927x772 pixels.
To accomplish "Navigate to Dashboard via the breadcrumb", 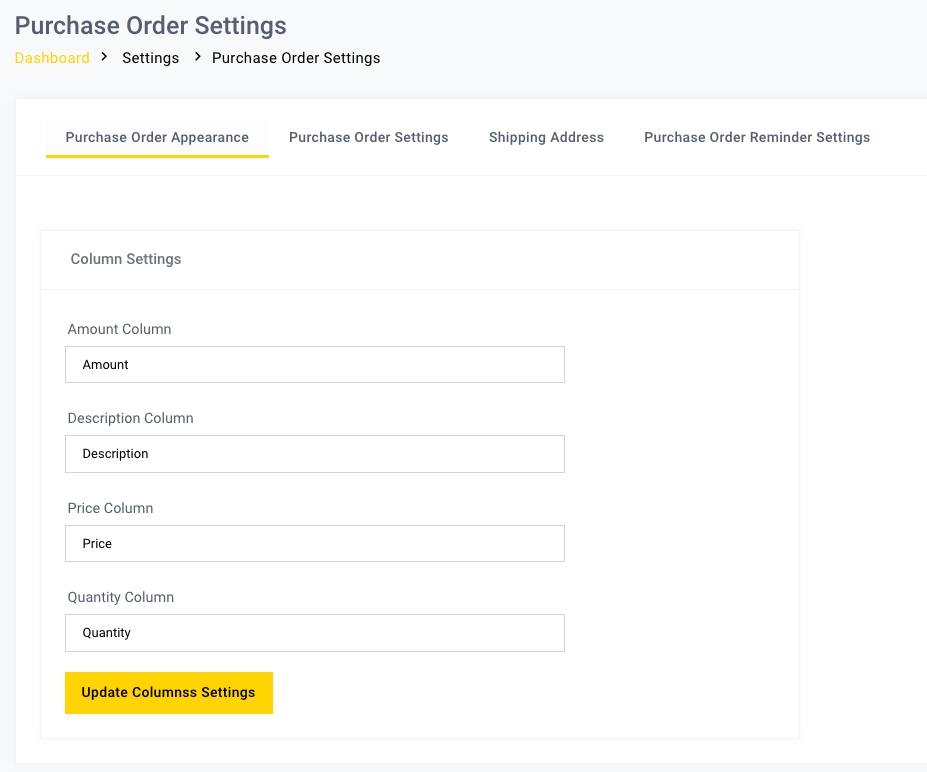I will 52,58.
